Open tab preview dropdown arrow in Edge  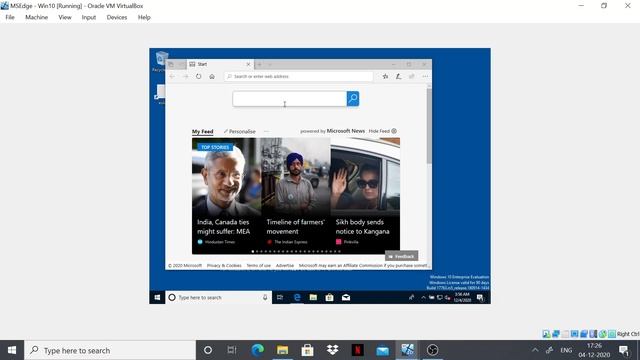point(270,64)
